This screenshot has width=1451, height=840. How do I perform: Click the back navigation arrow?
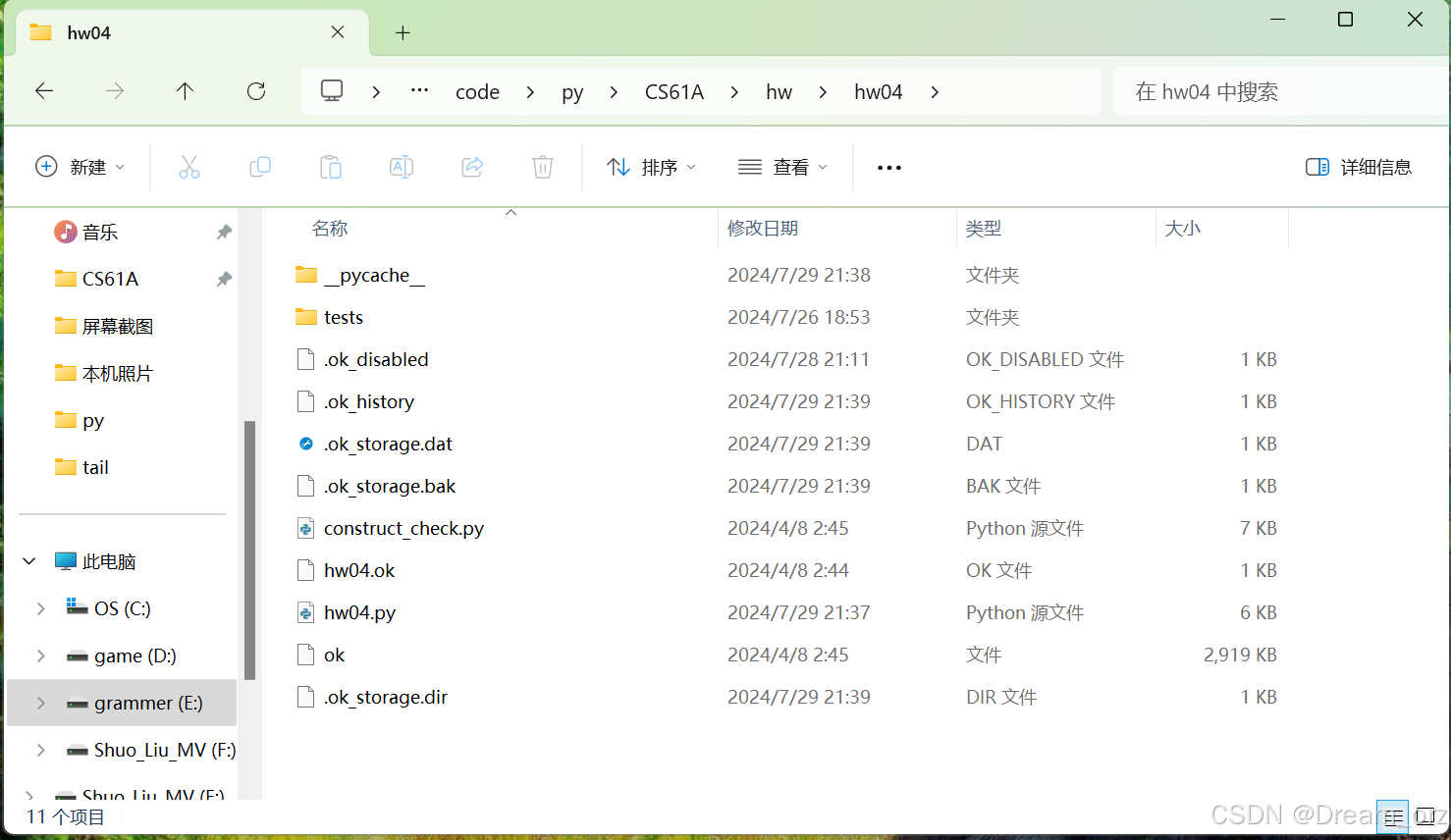click(43, 90)
